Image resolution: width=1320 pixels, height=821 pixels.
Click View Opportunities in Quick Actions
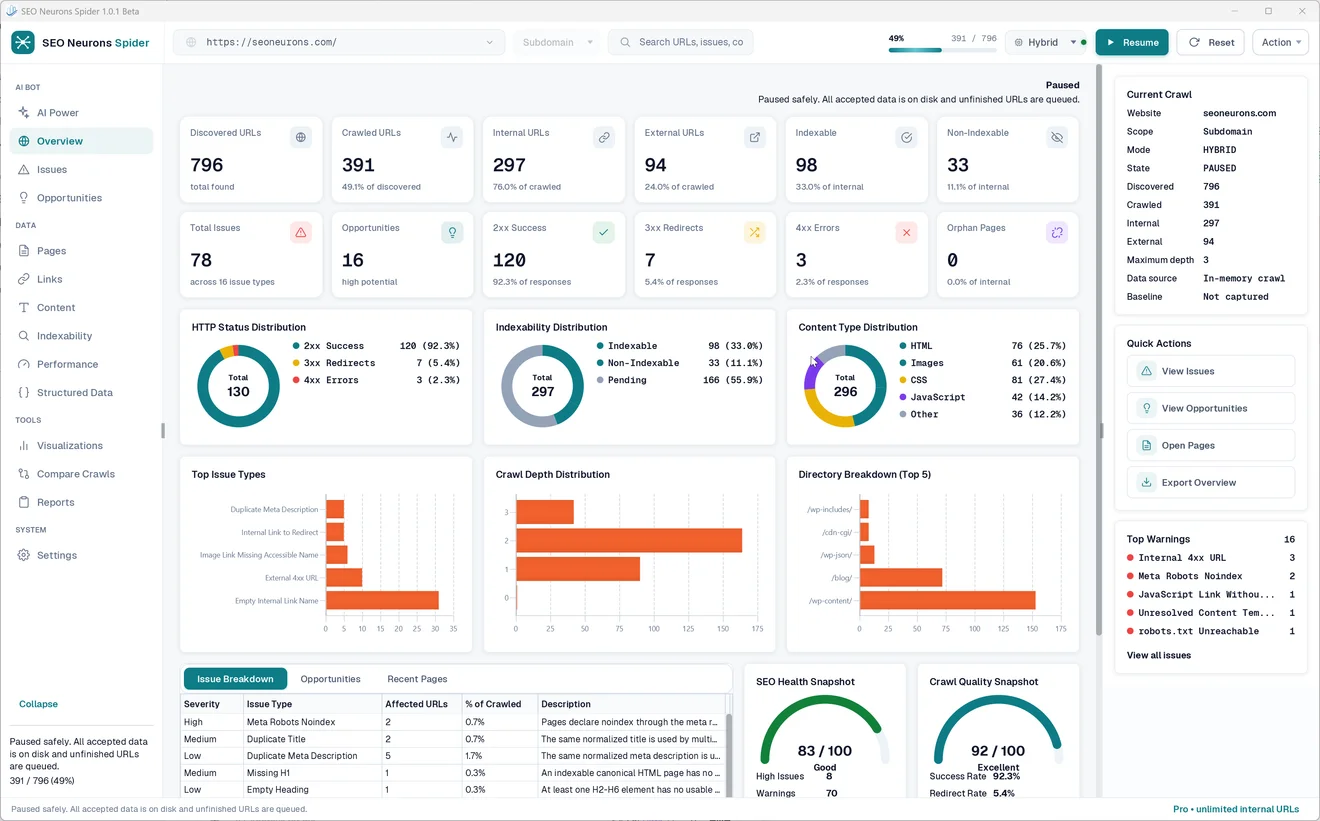(1210, 408)
